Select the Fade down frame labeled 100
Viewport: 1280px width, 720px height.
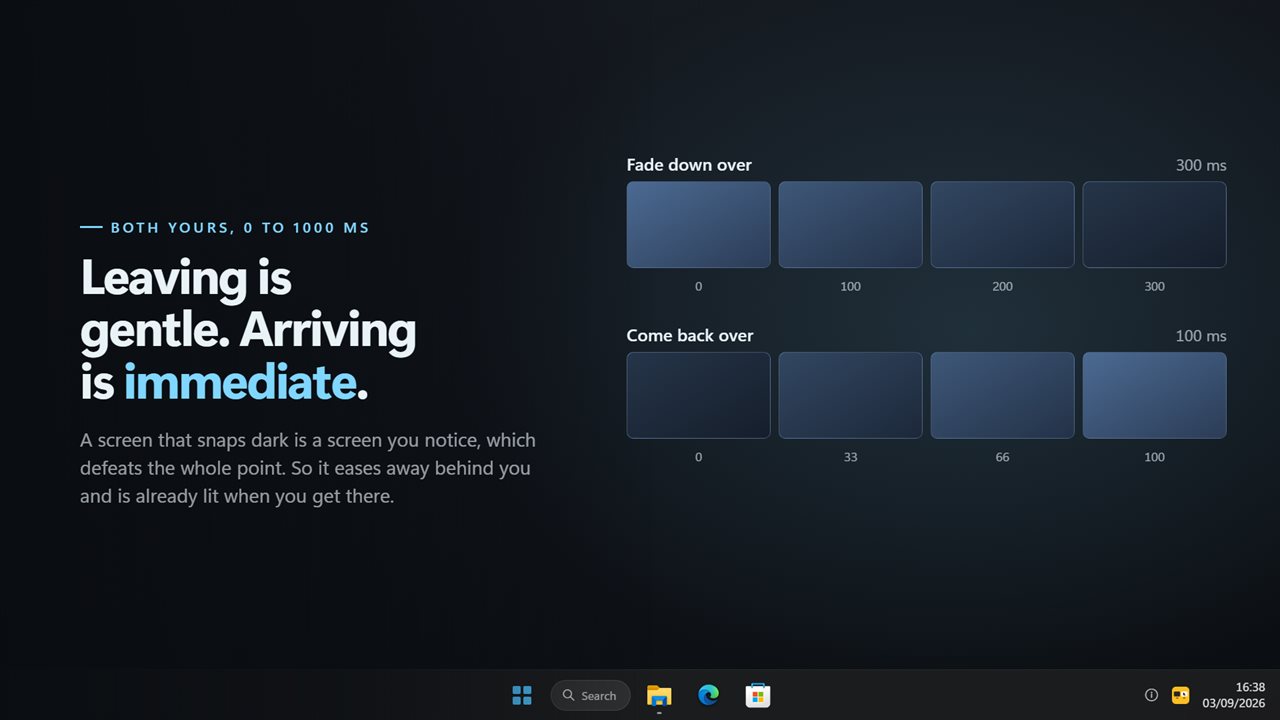click(851, 224)
